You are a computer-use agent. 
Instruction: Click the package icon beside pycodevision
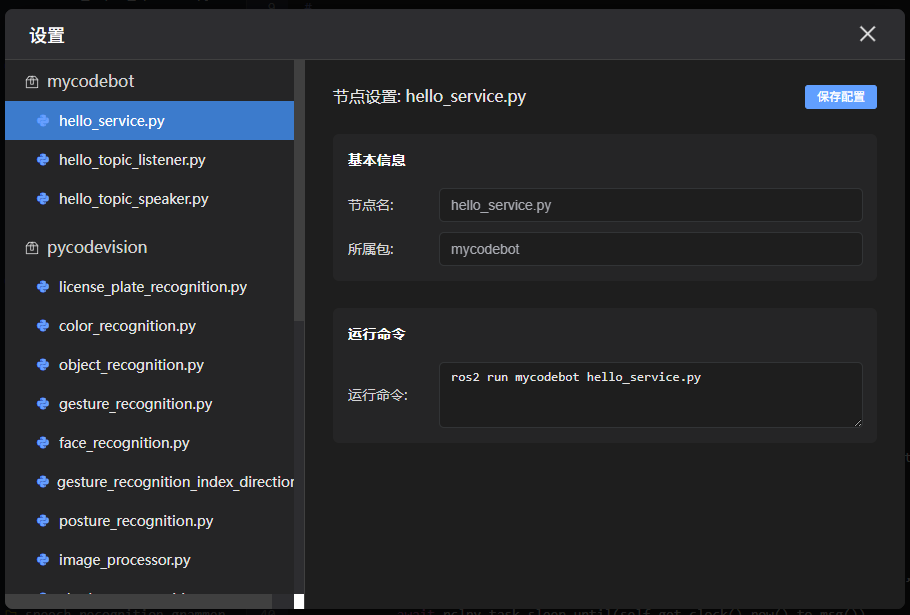point(32,248)
